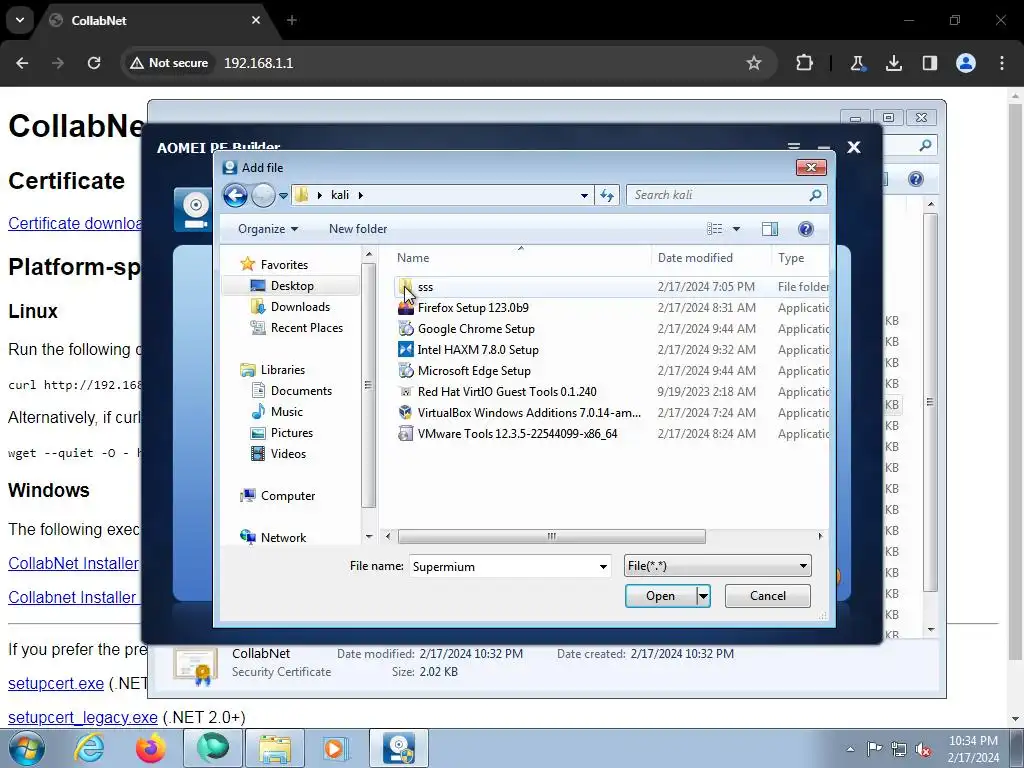Open the File(*.*) type filter dropdown

(718, 566)
